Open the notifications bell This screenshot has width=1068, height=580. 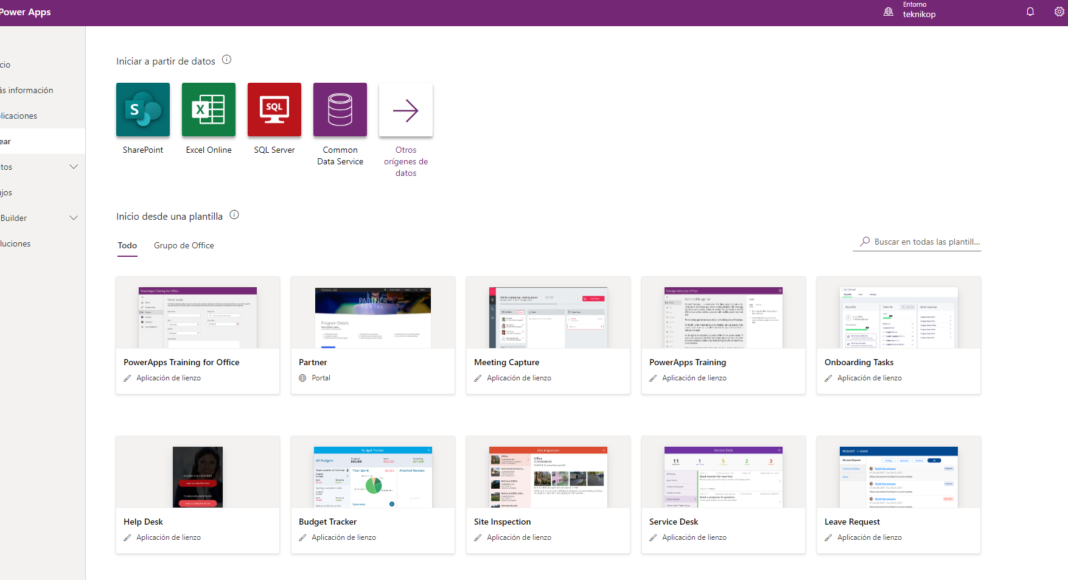pos(1030,12)
